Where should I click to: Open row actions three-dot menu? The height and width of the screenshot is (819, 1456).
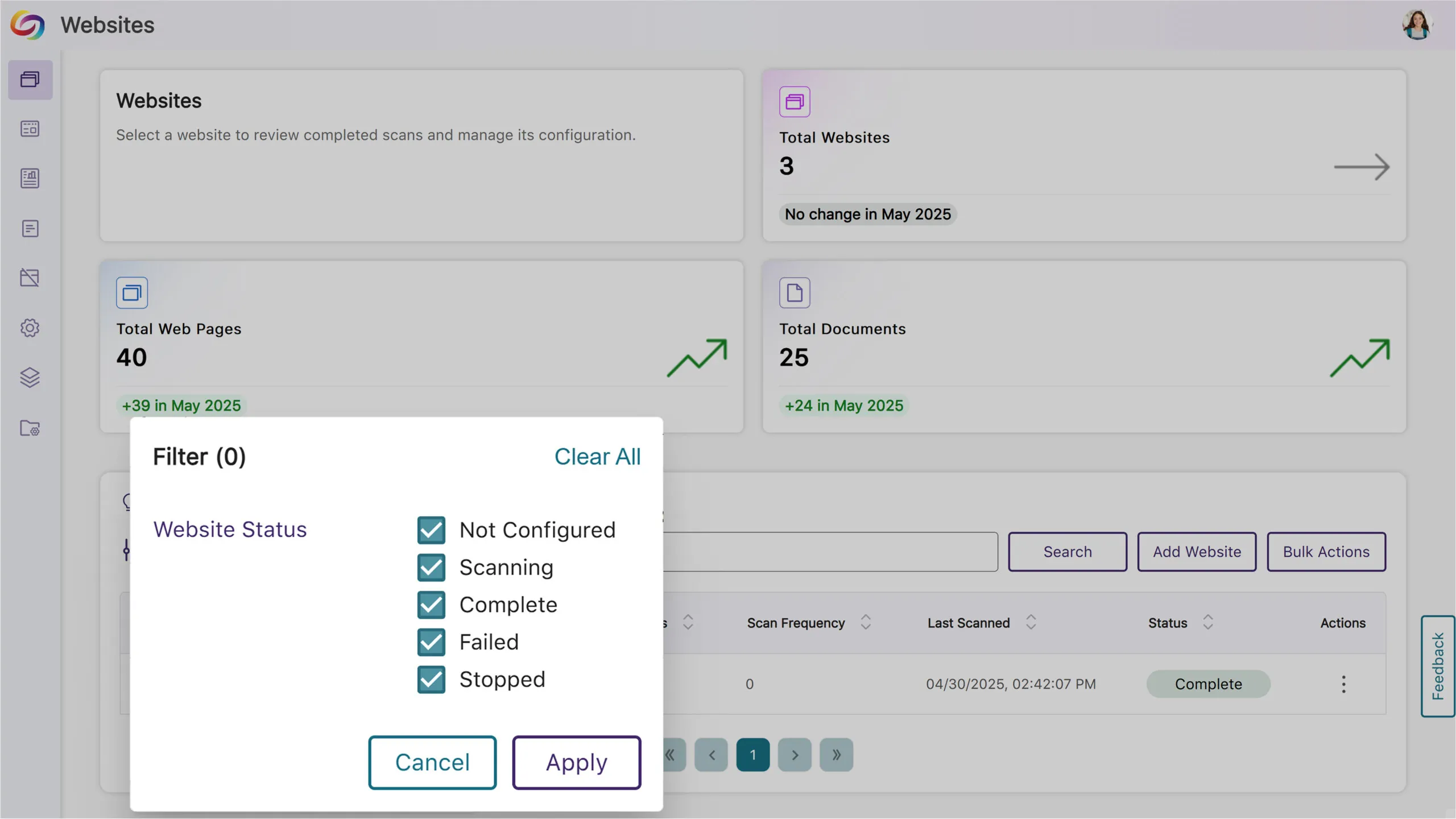1343,684
